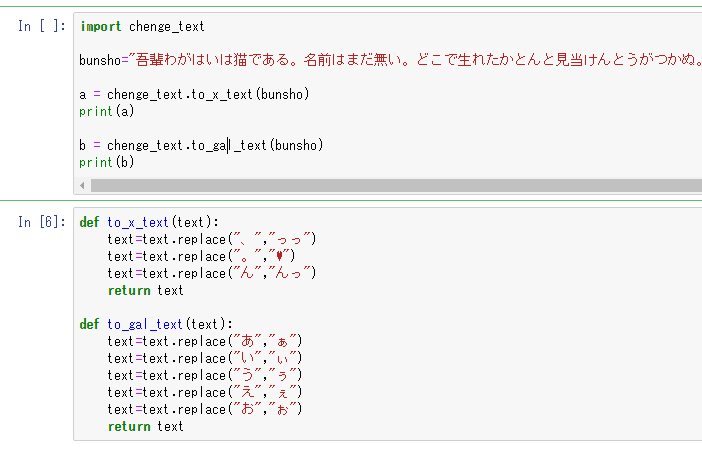Click the "def to_x_text(text):" line
This screenshot has width=702, height=458.
(149, 222)
